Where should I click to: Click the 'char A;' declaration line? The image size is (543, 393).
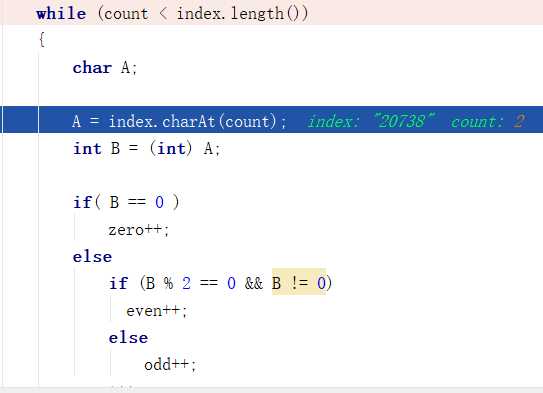pyautogui.click(x=105, y=68)
